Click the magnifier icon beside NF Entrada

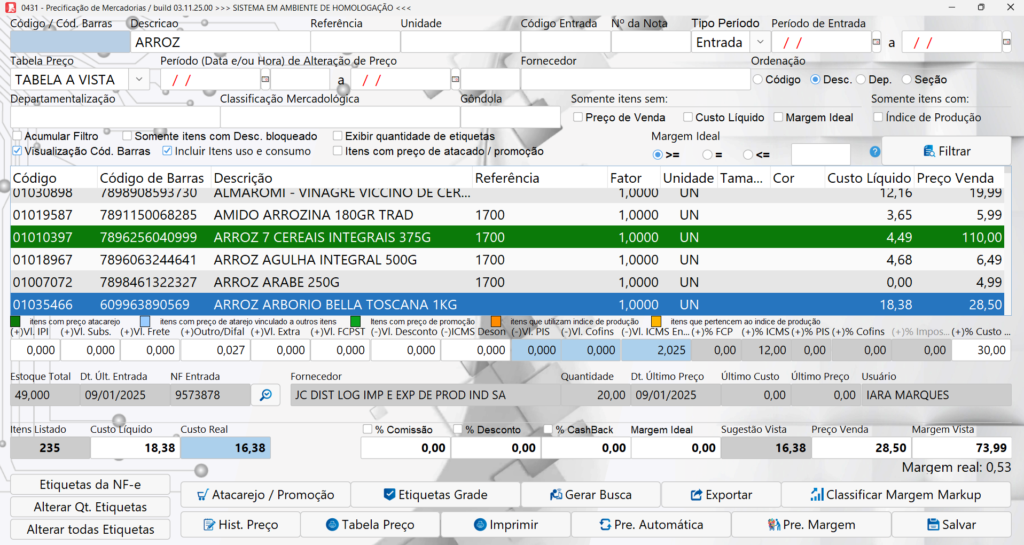tap(265, 395)
